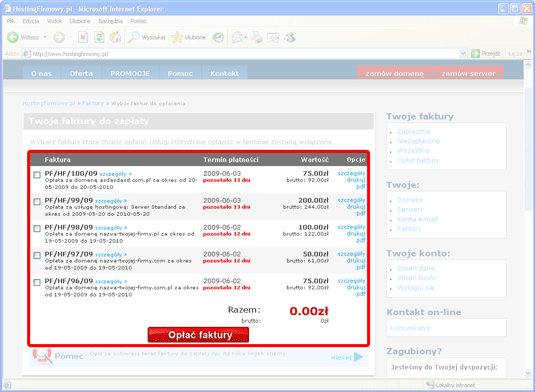Click the Pomoc site navigation tab

pos(180,73)
